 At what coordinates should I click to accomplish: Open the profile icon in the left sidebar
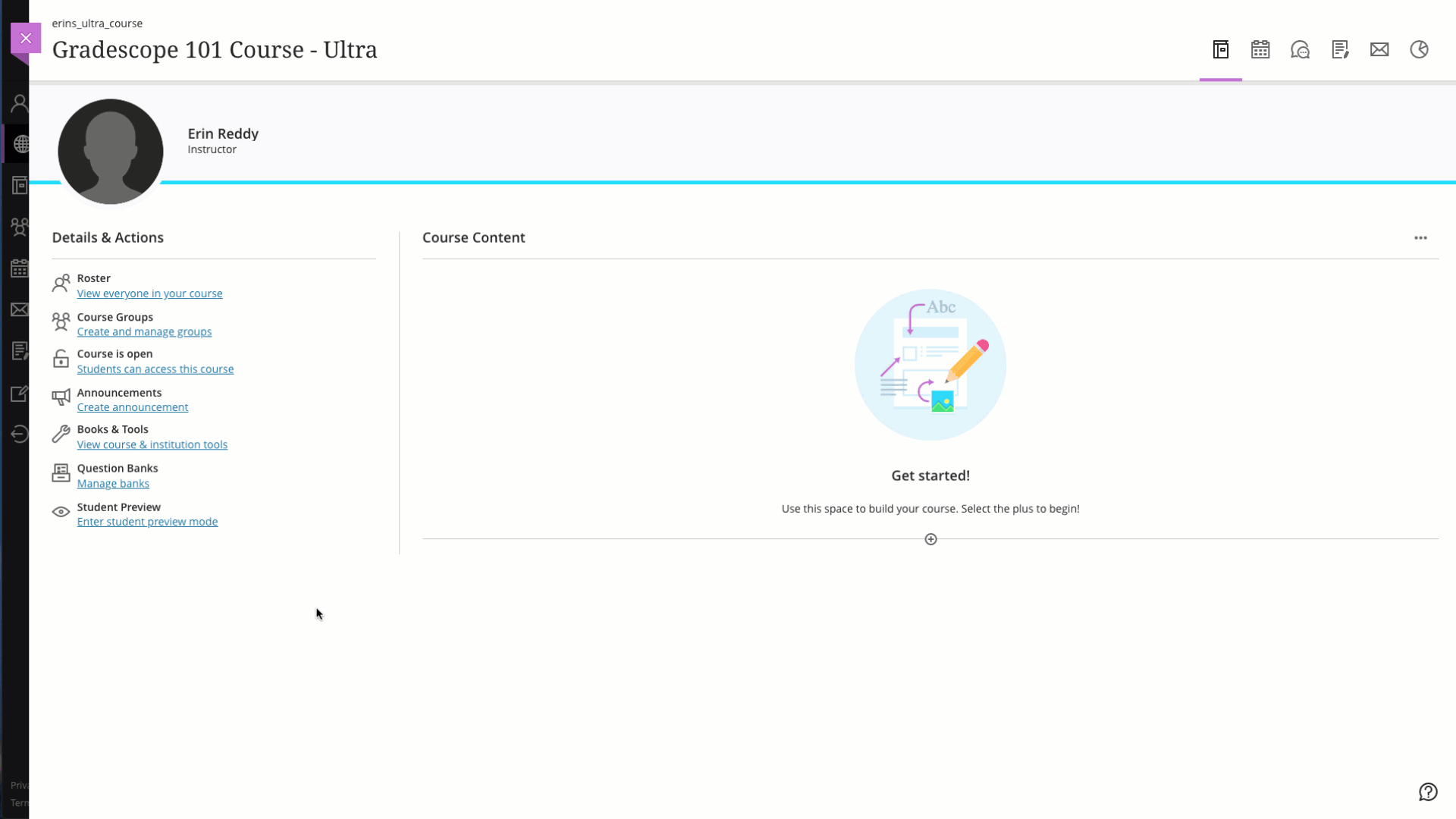coord(20,103)
